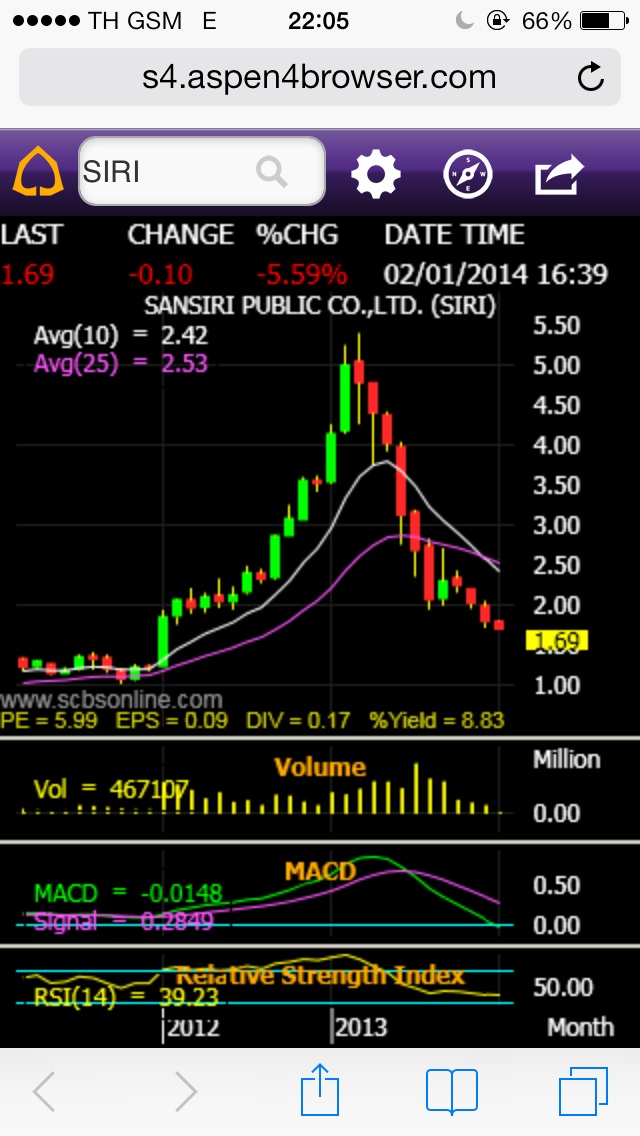Tap the magnifier search icon in symbol field
This screenshot has height=1136, width=640.
[272, 172]
